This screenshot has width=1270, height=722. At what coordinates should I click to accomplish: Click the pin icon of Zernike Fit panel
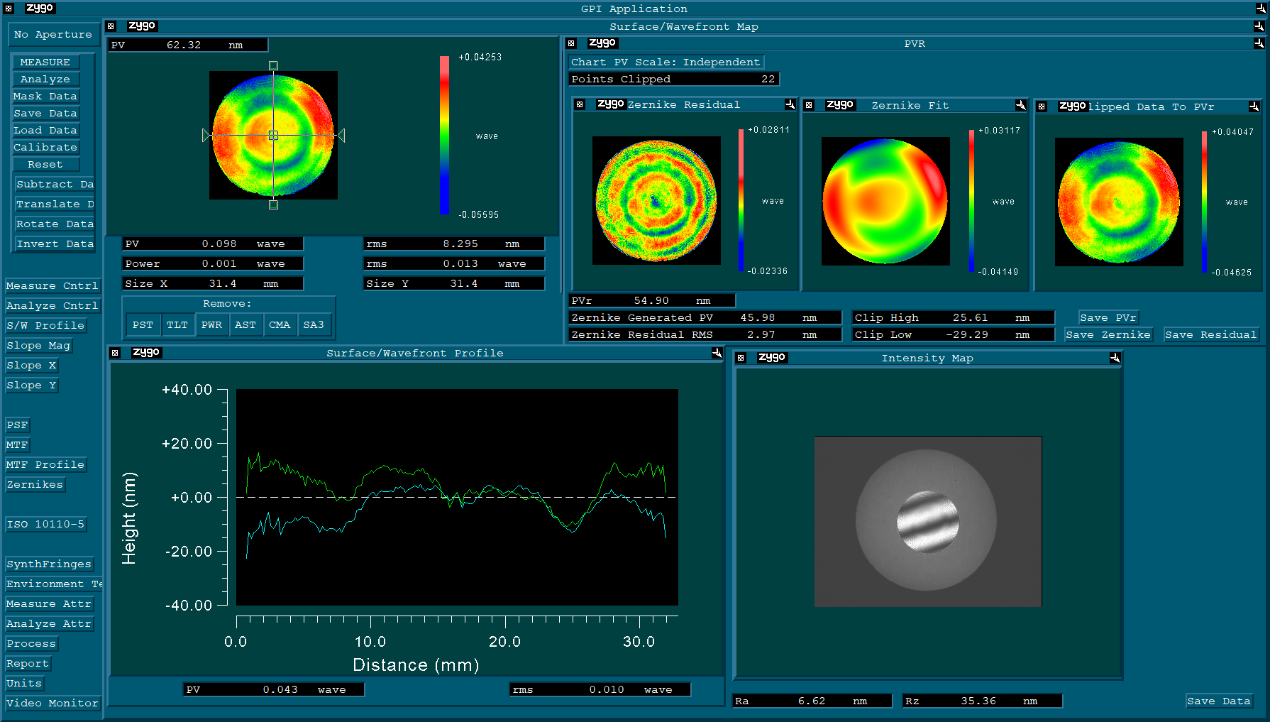(1021, 105)
